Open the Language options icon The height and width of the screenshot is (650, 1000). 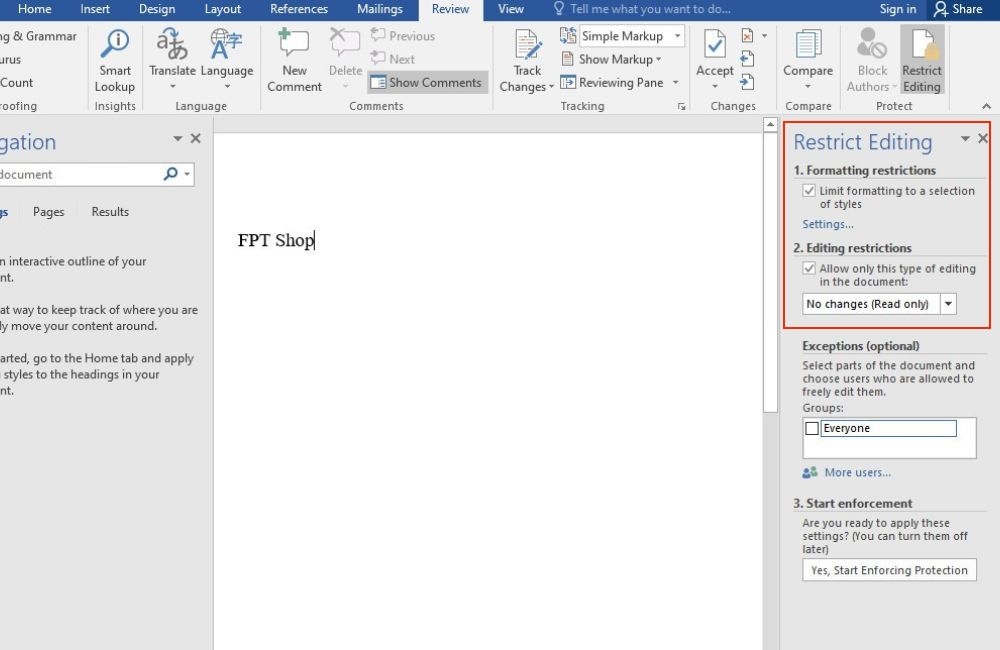click(x=226, y=45)
